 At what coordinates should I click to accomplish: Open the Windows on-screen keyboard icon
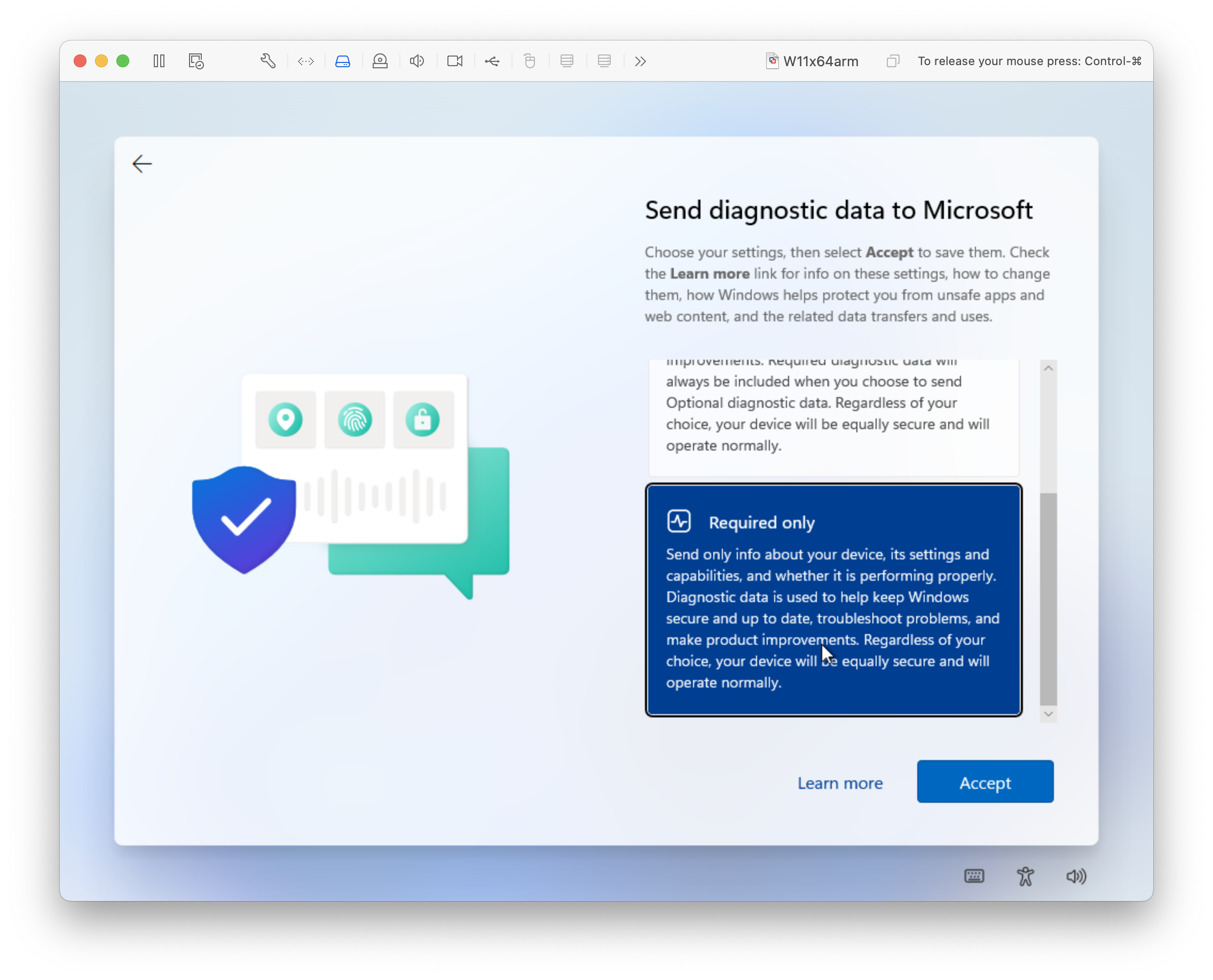pyautogui.click(x=974, y=876)
